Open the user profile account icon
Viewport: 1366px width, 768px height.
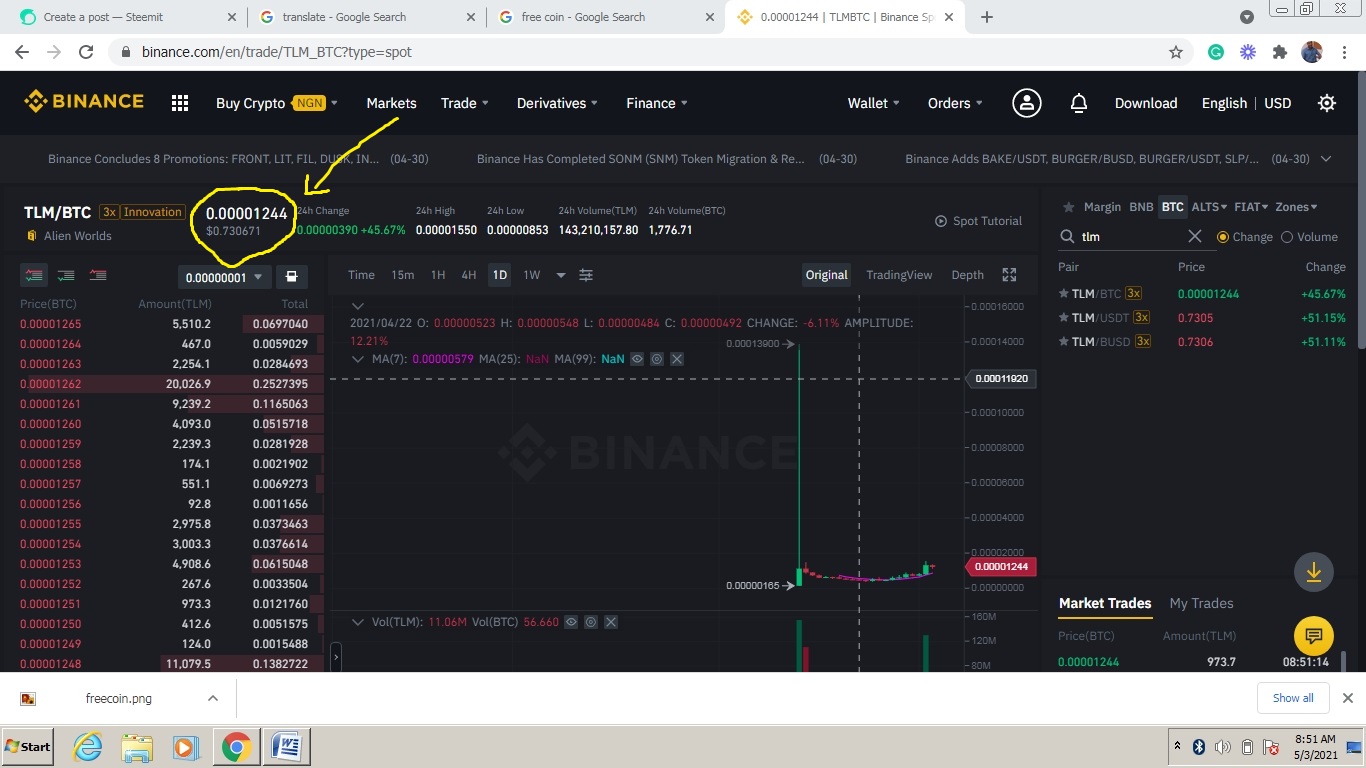[1026, 103]
